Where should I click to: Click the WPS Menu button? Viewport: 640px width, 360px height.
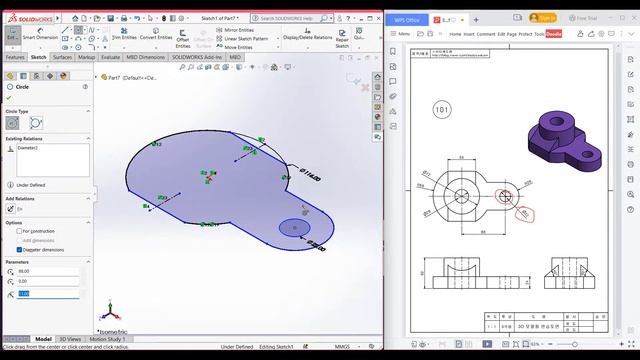(400, 34)
